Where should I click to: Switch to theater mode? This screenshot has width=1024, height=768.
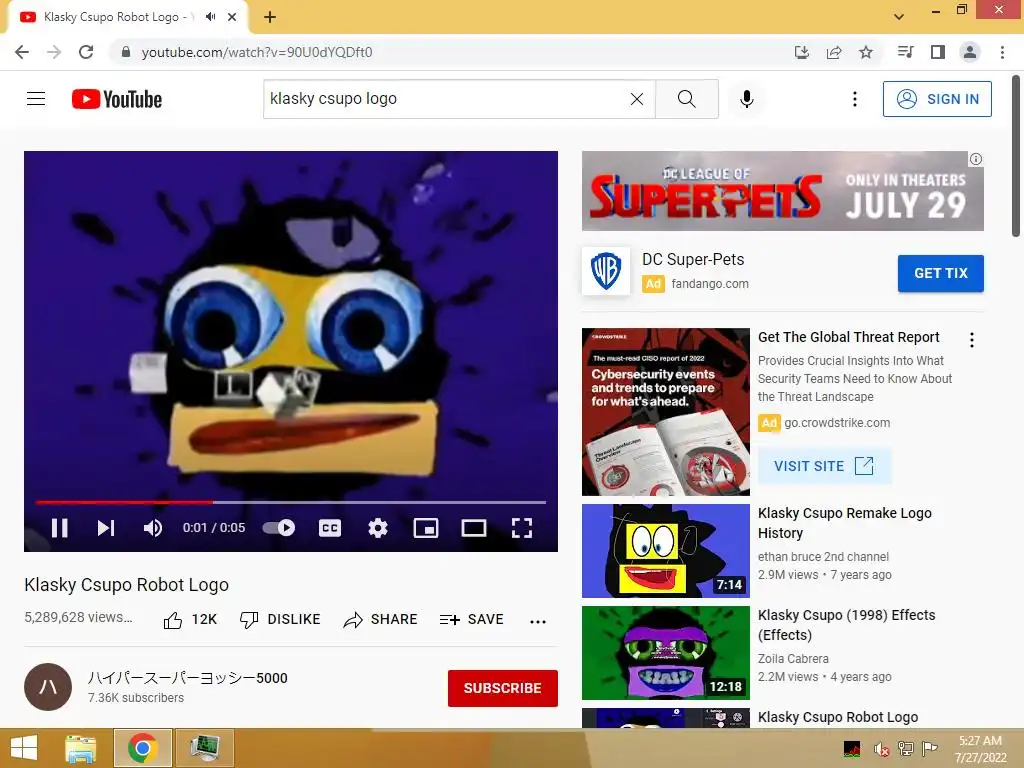coord(473,528)
